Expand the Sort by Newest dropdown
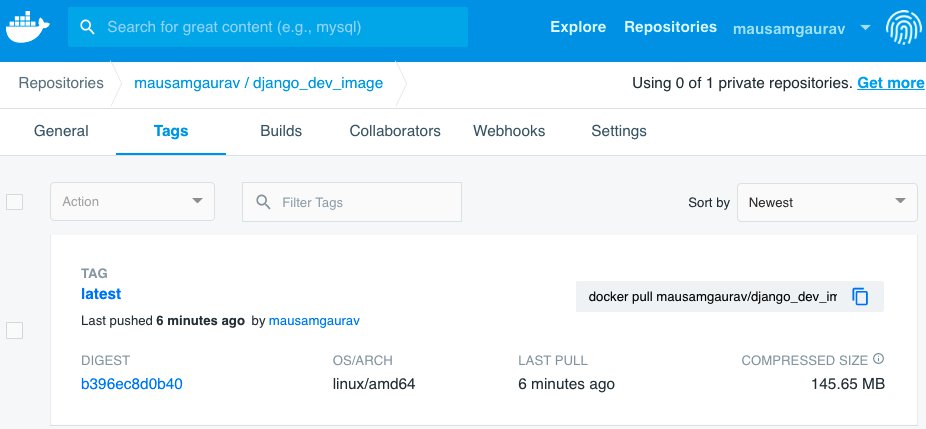Image resolution: width=926 pixels, height=429 pixels. 827,202
